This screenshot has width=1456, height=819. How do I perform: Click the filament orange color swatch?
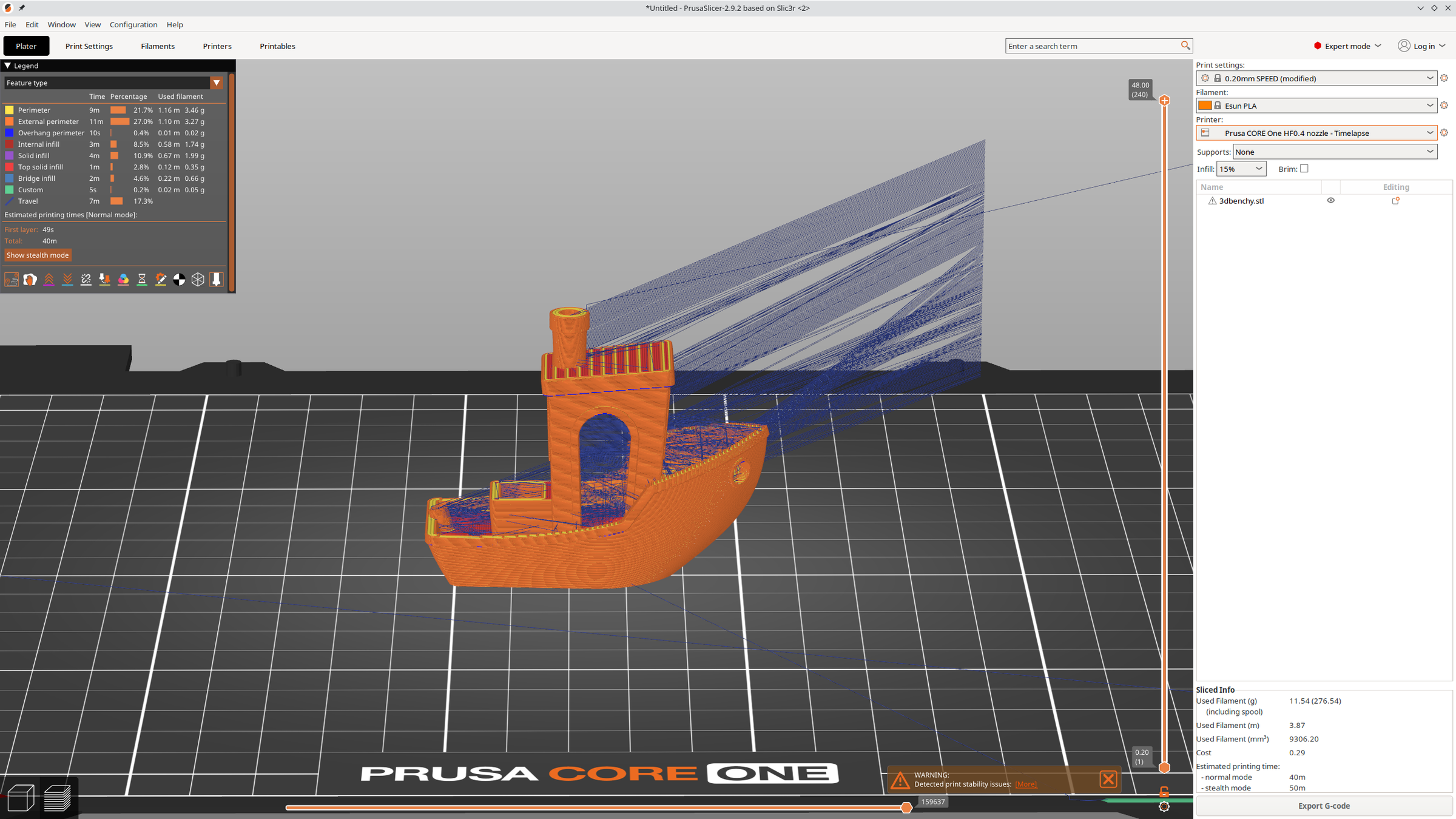coord(1205,106)
